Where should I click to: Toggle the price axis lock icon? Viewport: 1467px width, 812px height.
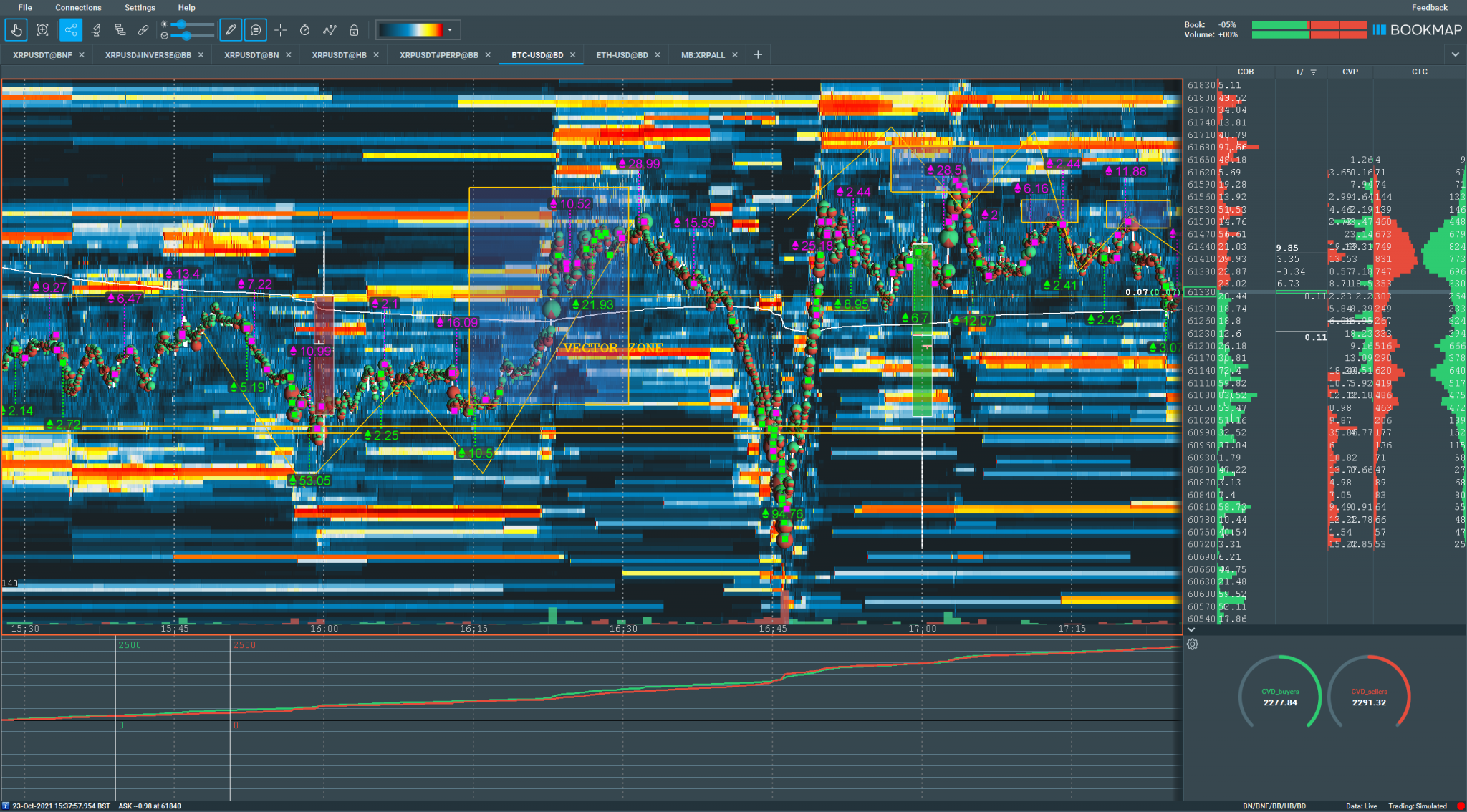click(353, 30)
